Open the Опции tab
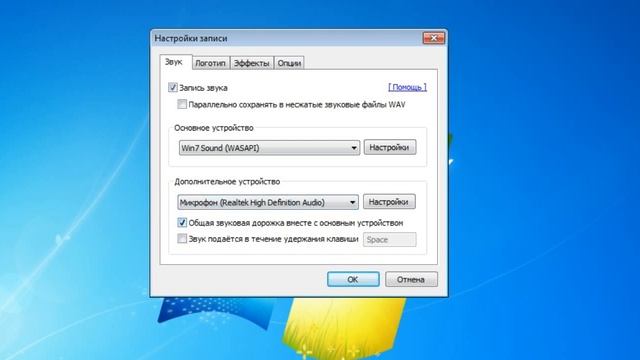The width and height of the screenshot is (640, 360). pyautogui.click(x=289, y=63)
